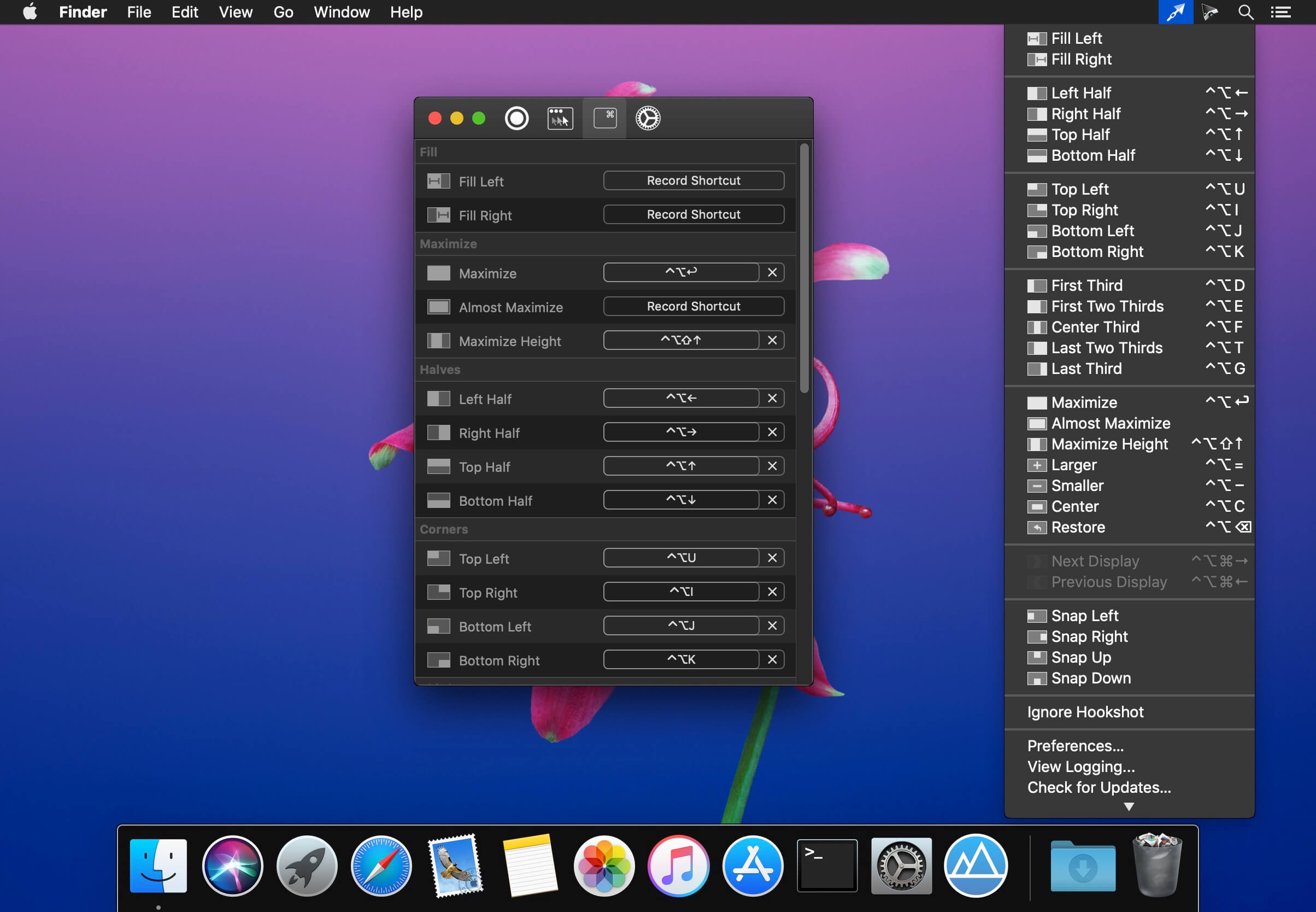Click the Top Half shortcut field
The width and height of the screenshot is (1316, 912).
[680, 466]
